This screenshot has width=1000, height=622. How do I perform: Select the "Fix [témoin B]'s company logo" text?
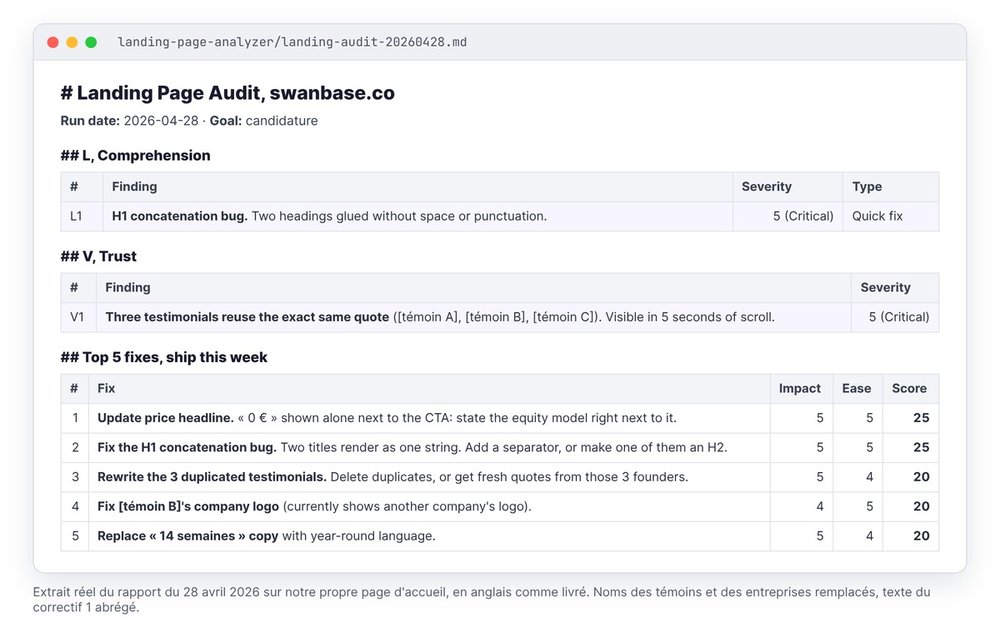[188, 507]
